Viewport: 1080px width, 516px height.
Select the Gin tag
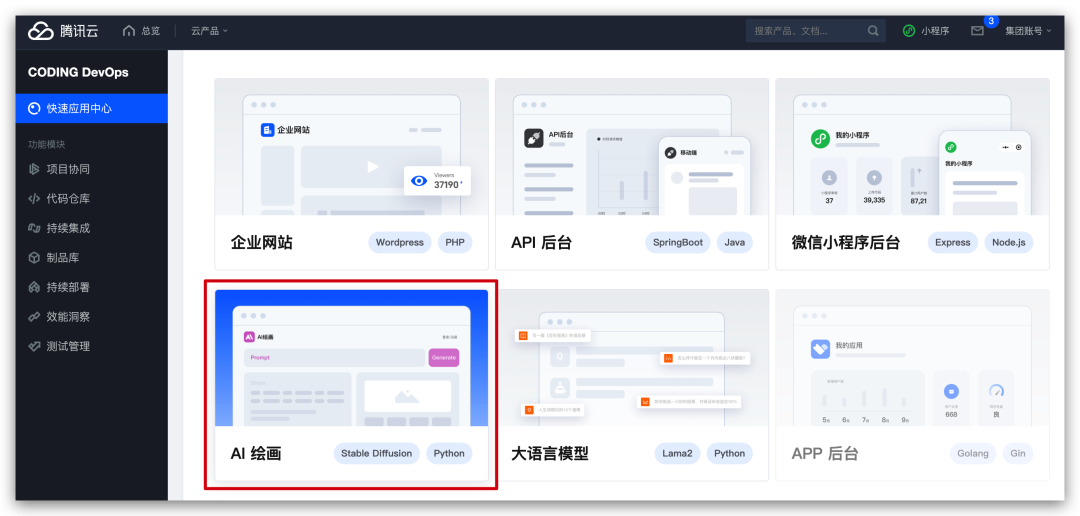pyautogui.click(x=1017, y=453)
